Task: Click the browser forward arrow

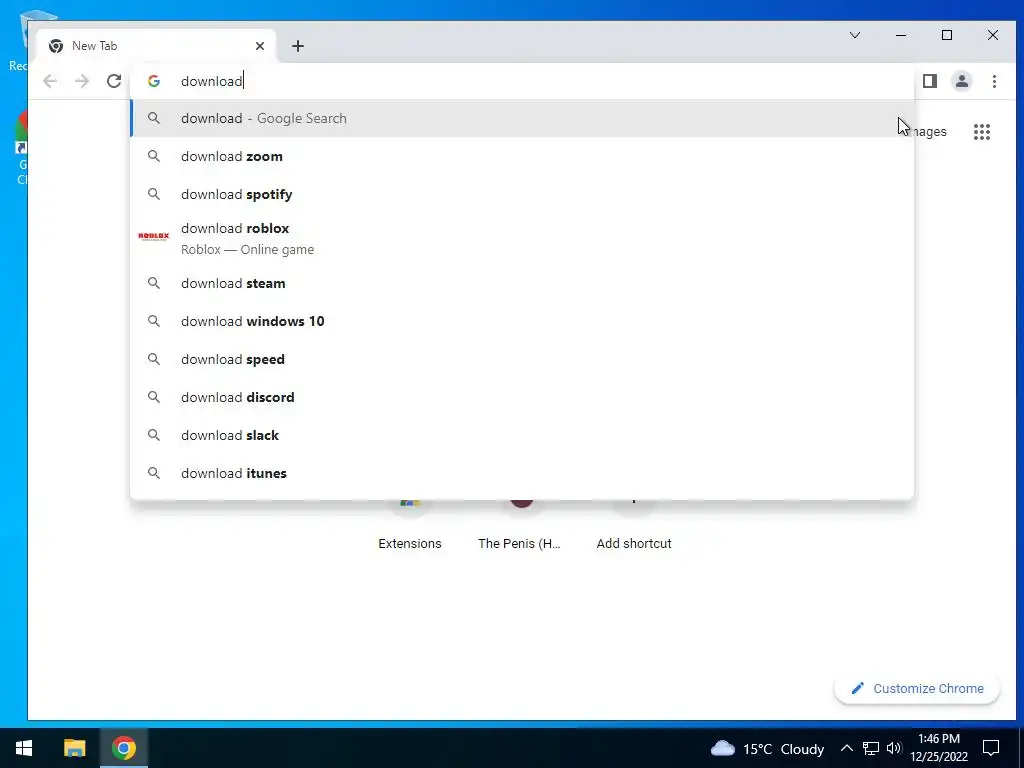Action: [x=82, y=81]
